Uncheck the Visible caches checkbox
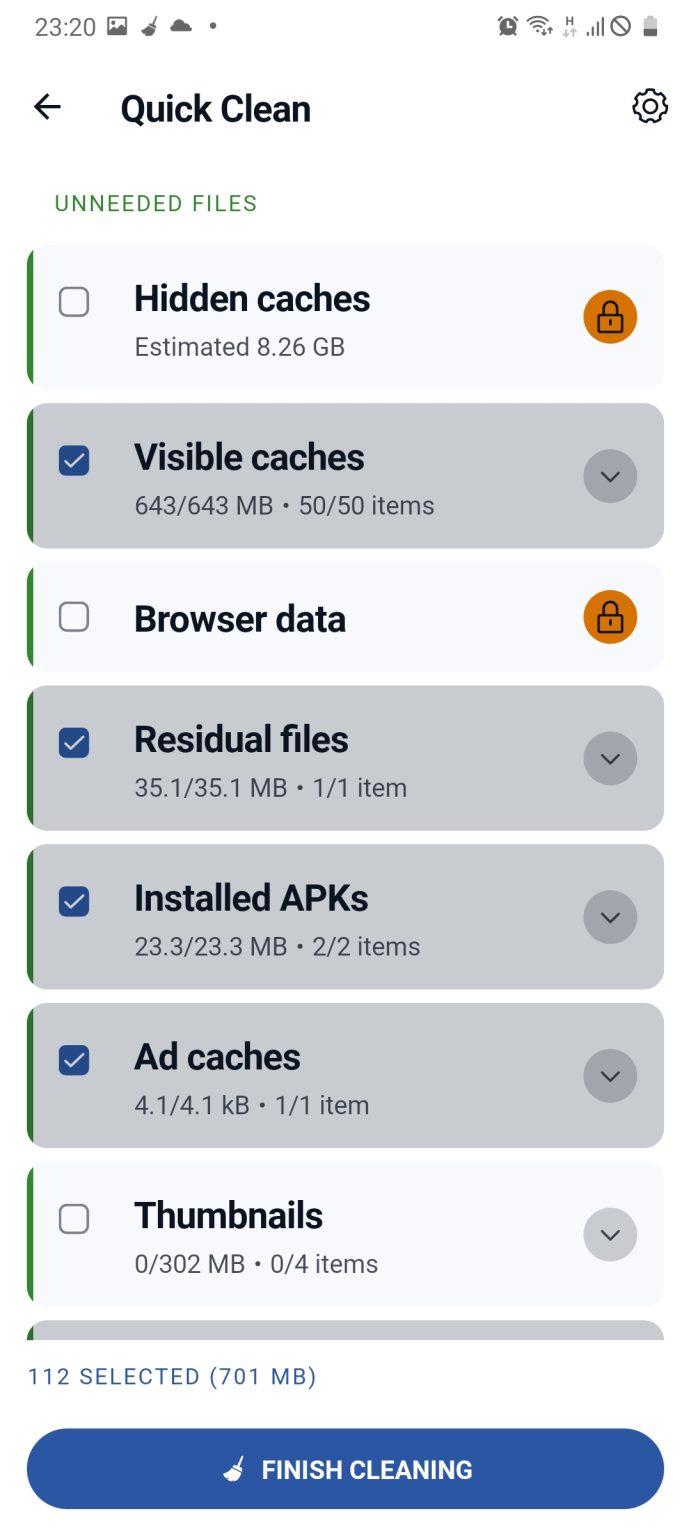The height and width of the screenshot is (1536, 691). pos(74,460)
